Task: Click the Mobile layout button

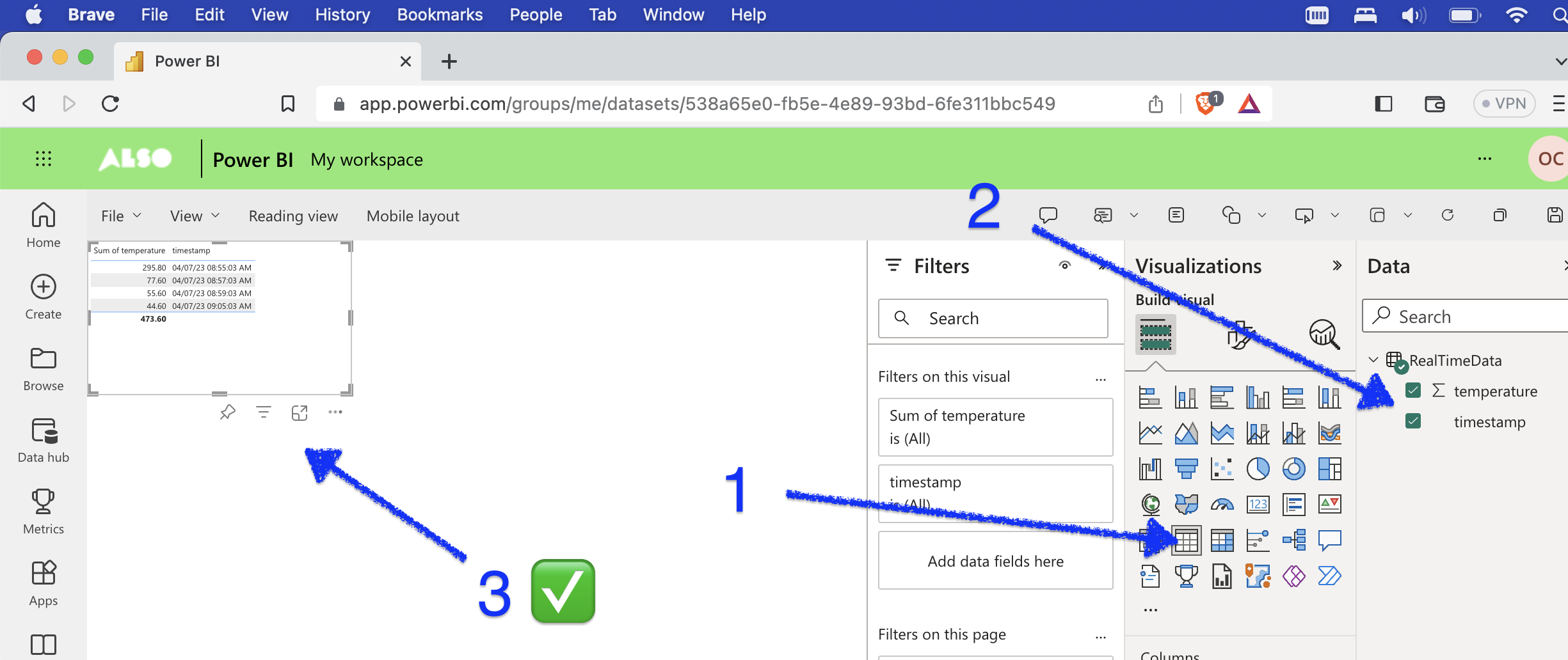Action: 413,216
